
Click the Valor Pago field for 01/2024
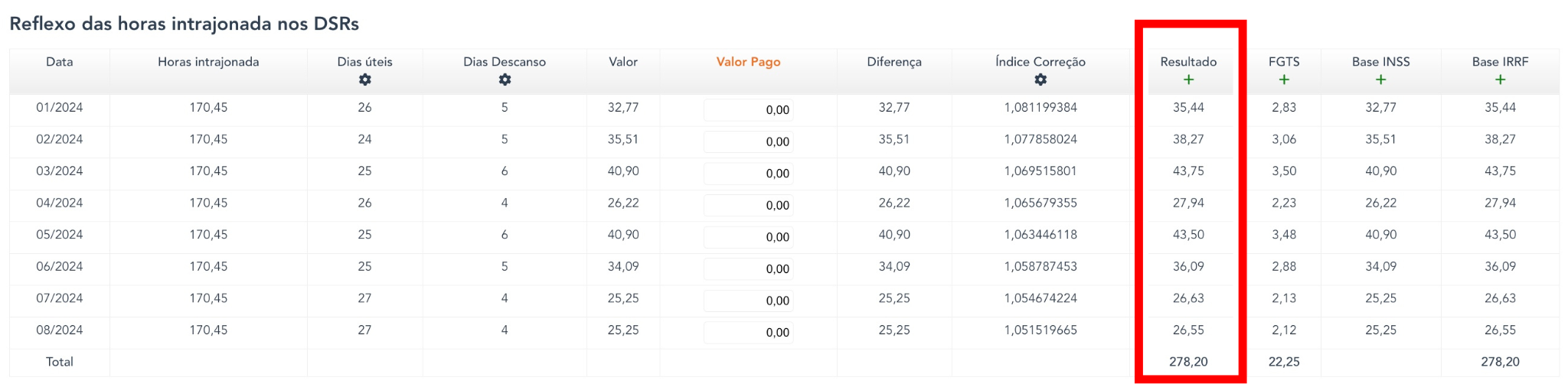click(x=748, y=110)
